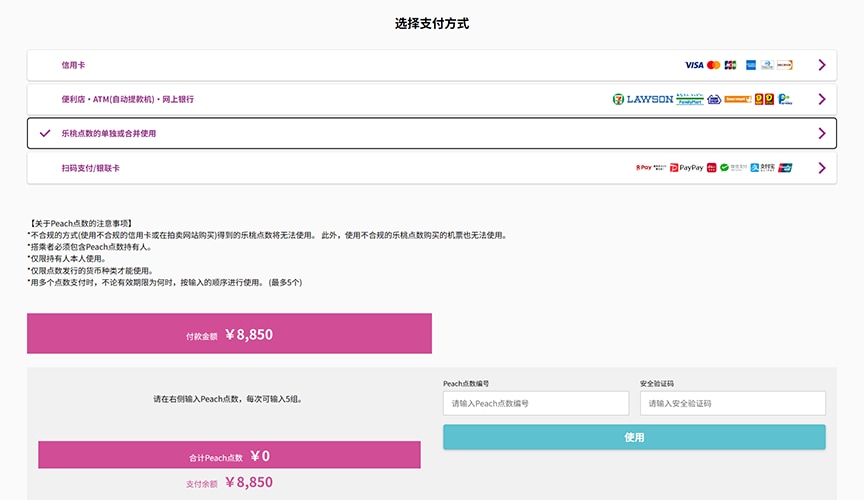Click the FamilyMart logo

tap(689, 99)
